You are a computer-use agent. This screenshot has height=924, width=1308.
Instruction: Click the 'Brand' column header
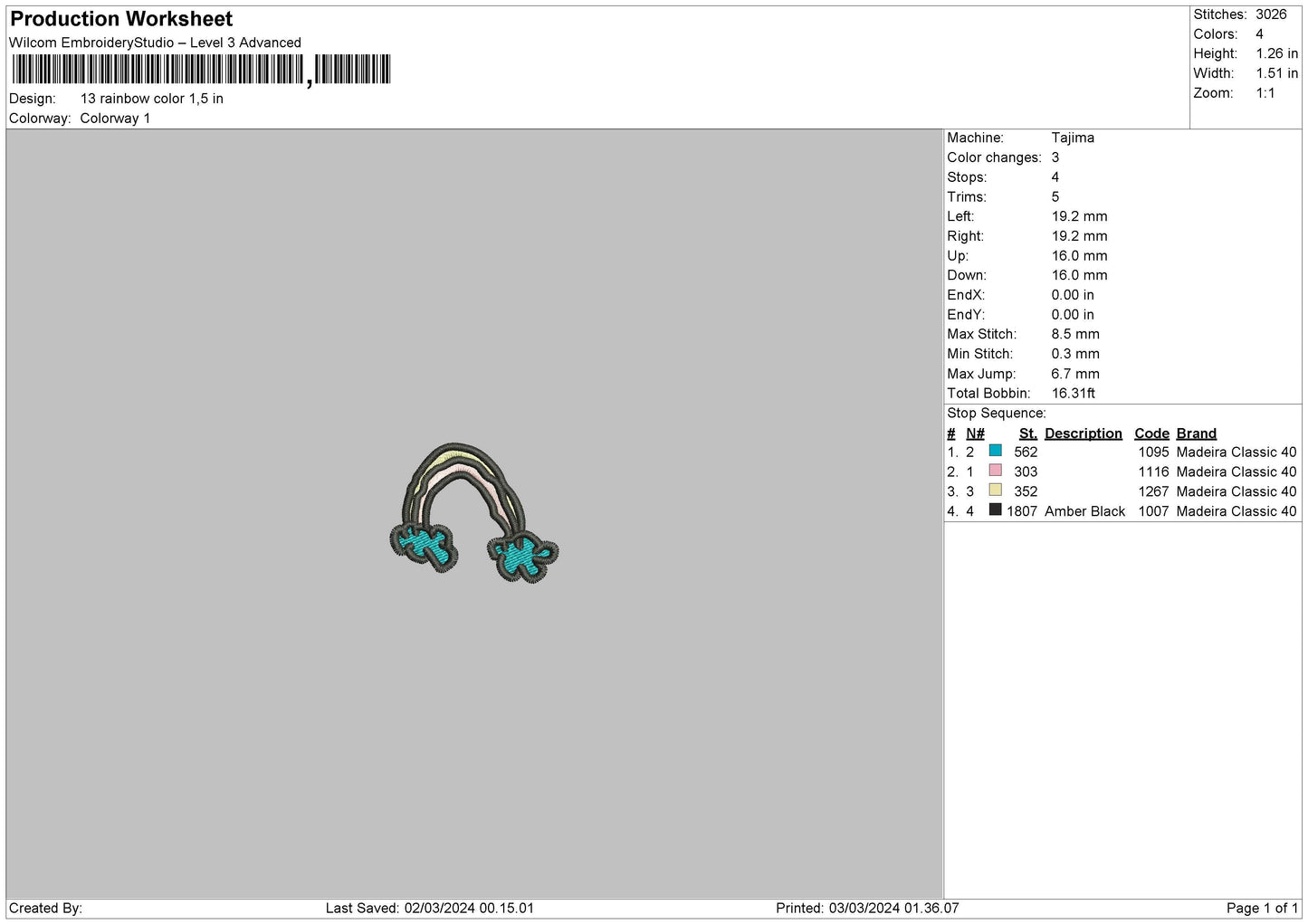[x=1197, y=433]
